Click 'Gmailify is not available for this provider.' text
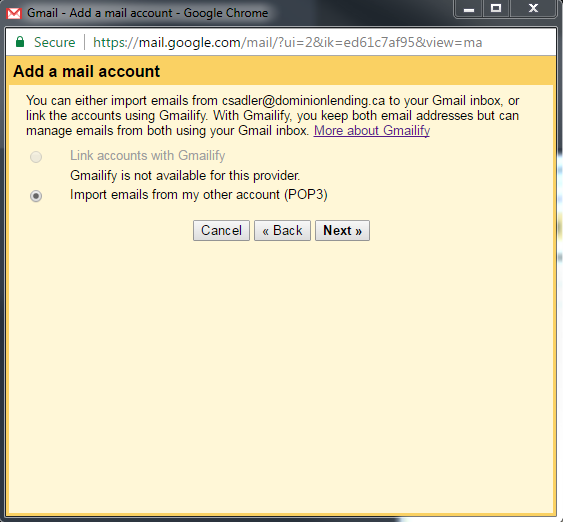This screenshot has height=522, width=563. click(185, 176)
